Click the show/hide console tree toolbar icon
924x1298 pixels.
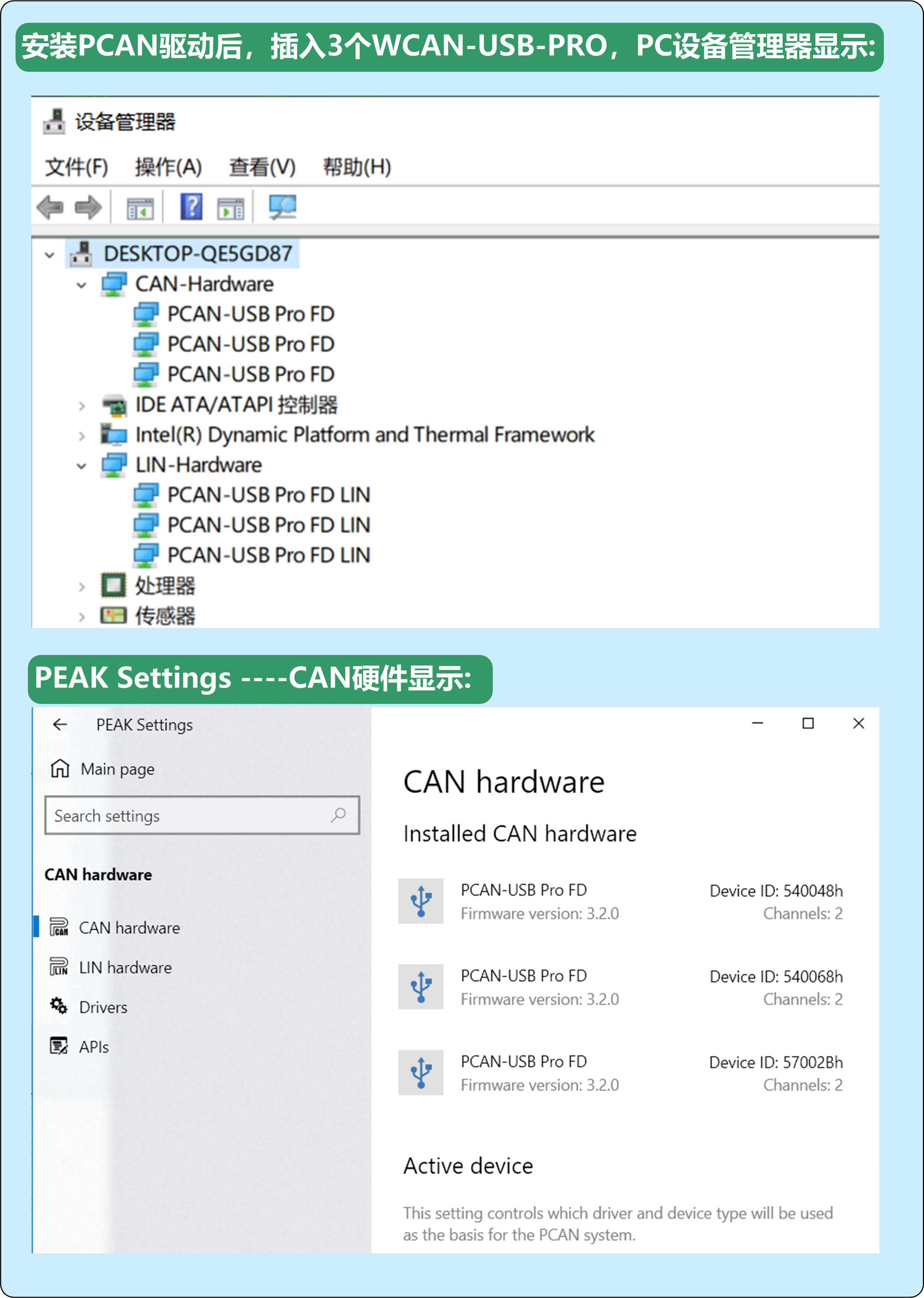[140, 208]
